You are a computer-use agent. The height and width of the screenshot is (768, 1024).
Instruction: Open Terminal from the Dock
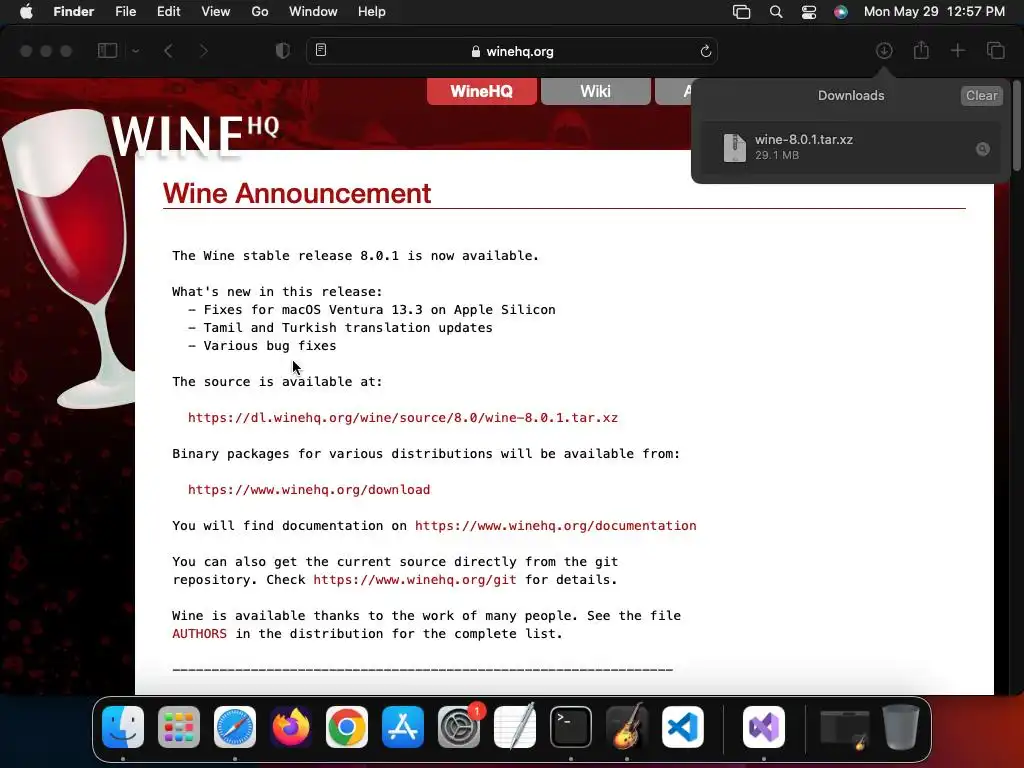tap(571, 727)
